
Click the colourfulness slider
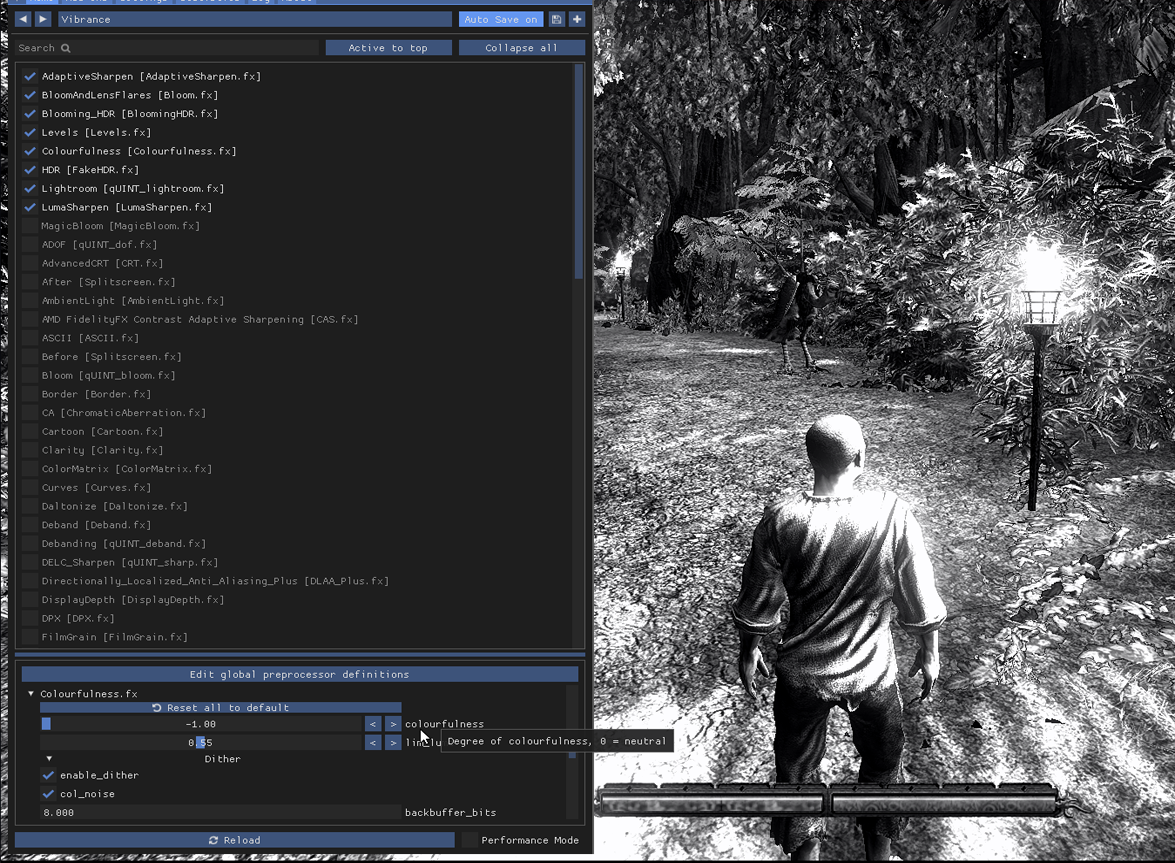201,724
